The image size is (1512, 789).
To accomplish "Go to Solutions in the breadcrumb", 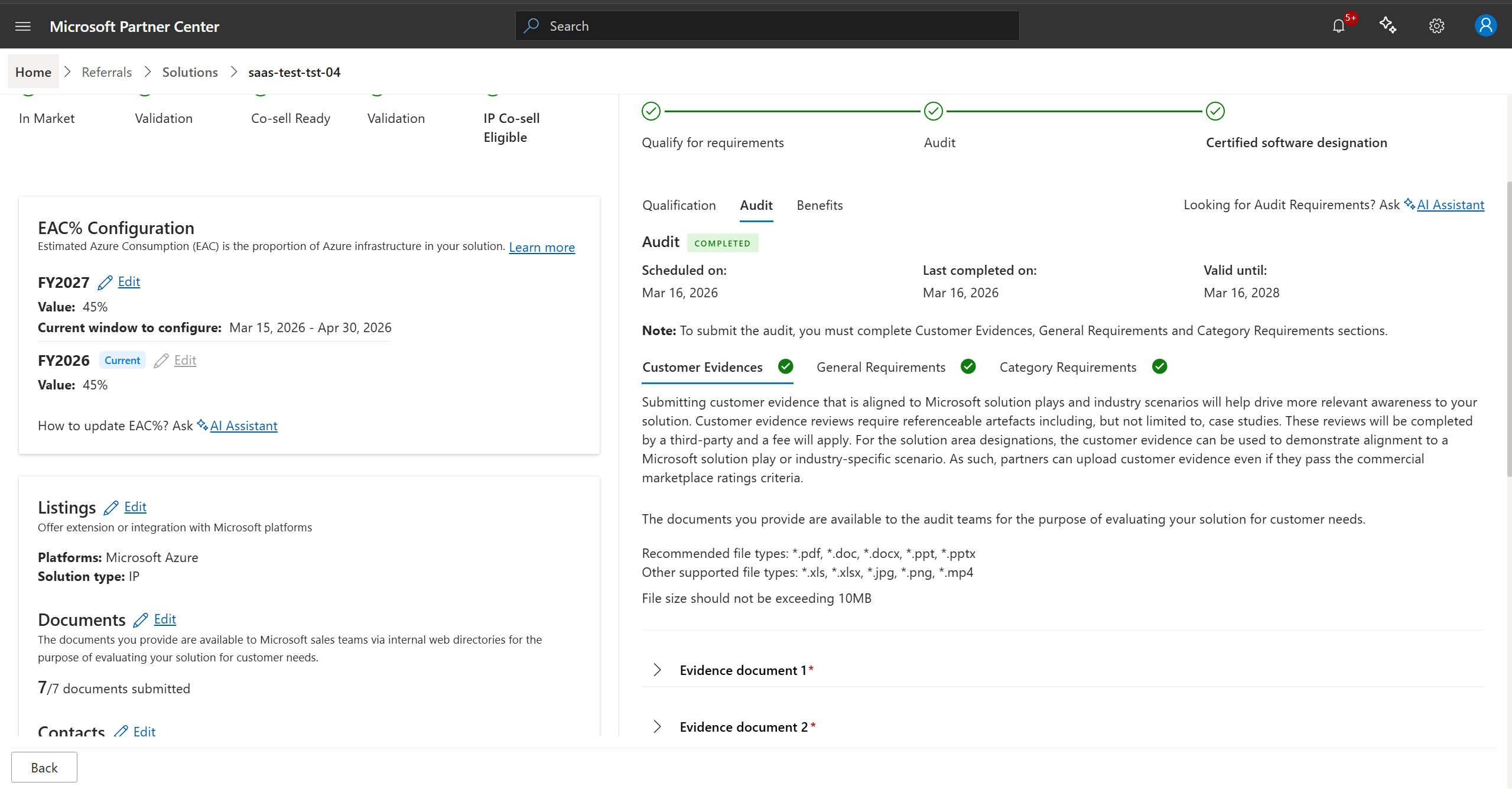I will [x=190, y=72].
